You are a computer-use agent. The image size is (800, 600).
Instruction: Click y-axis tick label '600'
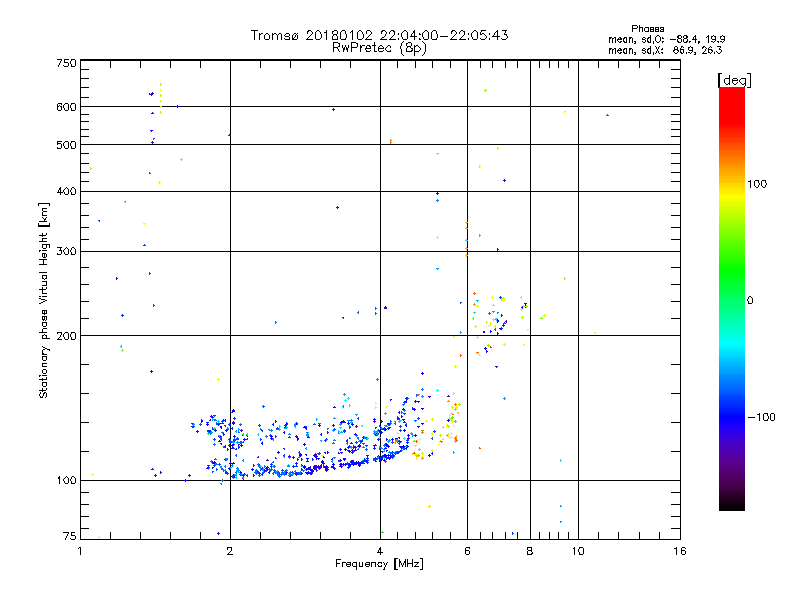66,107
